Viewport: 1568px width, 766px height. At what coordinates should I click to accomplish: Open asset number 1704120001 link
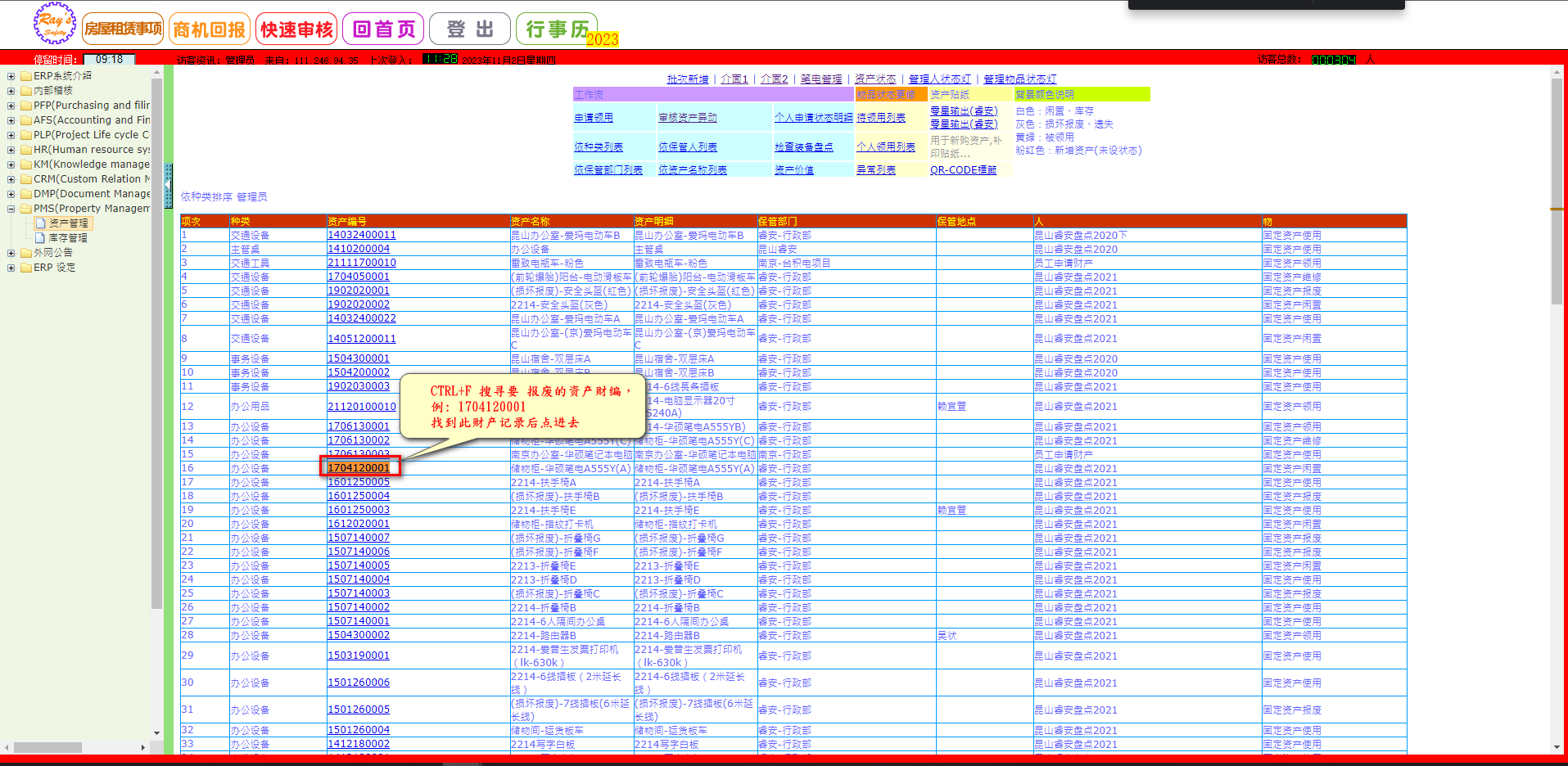click(359, 468)
